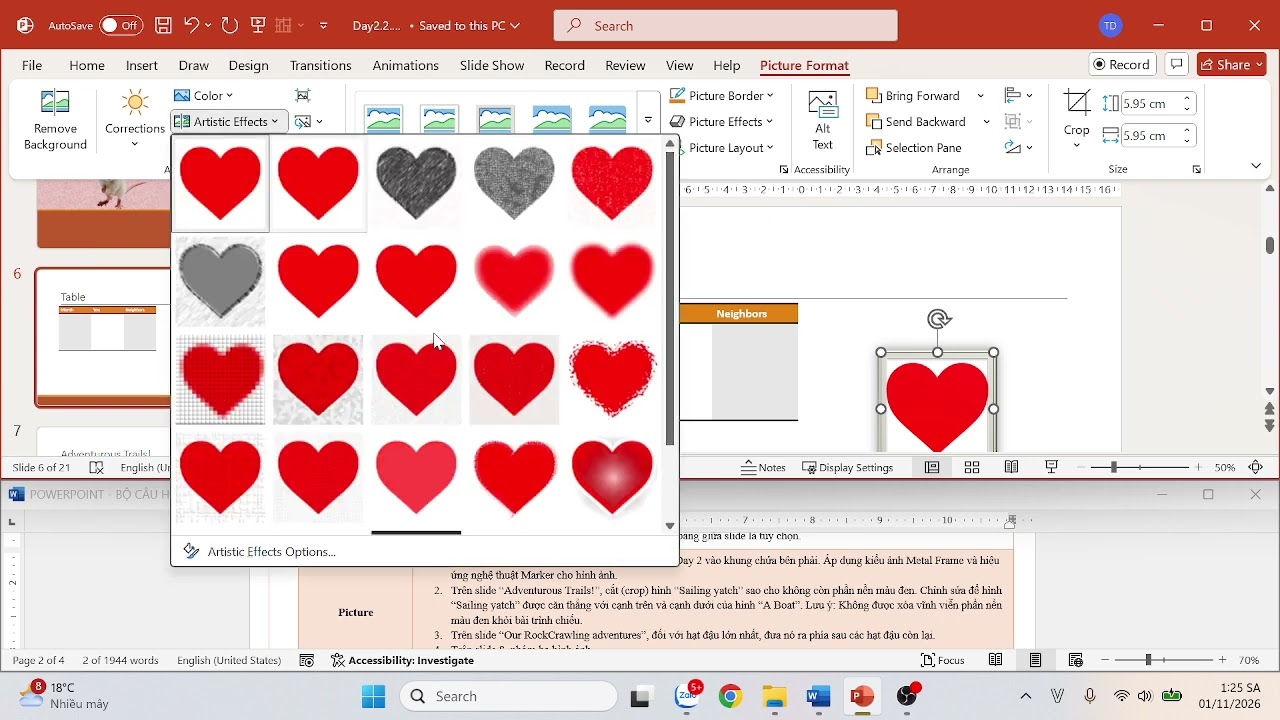Click the Record button

pyautogui.click(x=1121, y=65)
